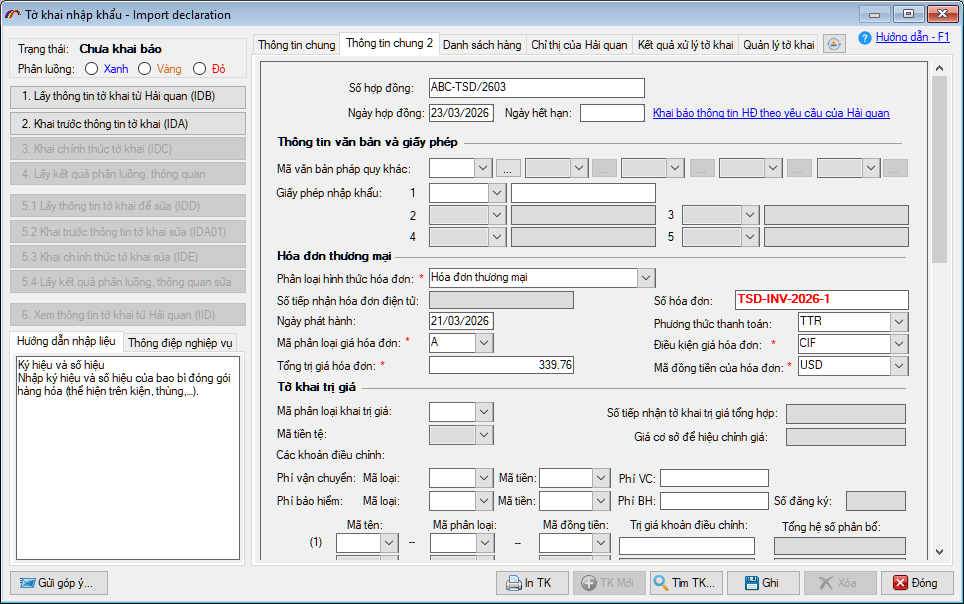The width and height of the screenshot is (964, 604).
Task: Open Điều kiện giá hóa đơn CIF dropdown
Action: pyautogui.click(x=899, y=344)
